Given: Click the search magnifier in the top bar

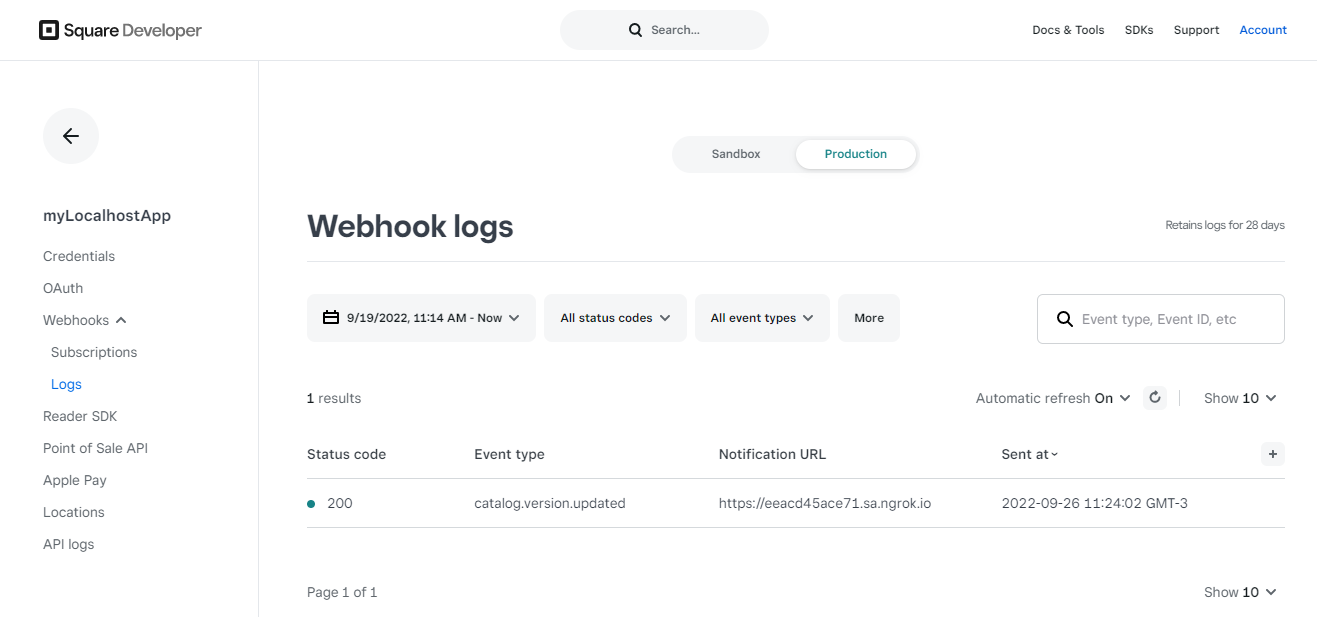Looking at the screenshot, I should pos(636,30).
